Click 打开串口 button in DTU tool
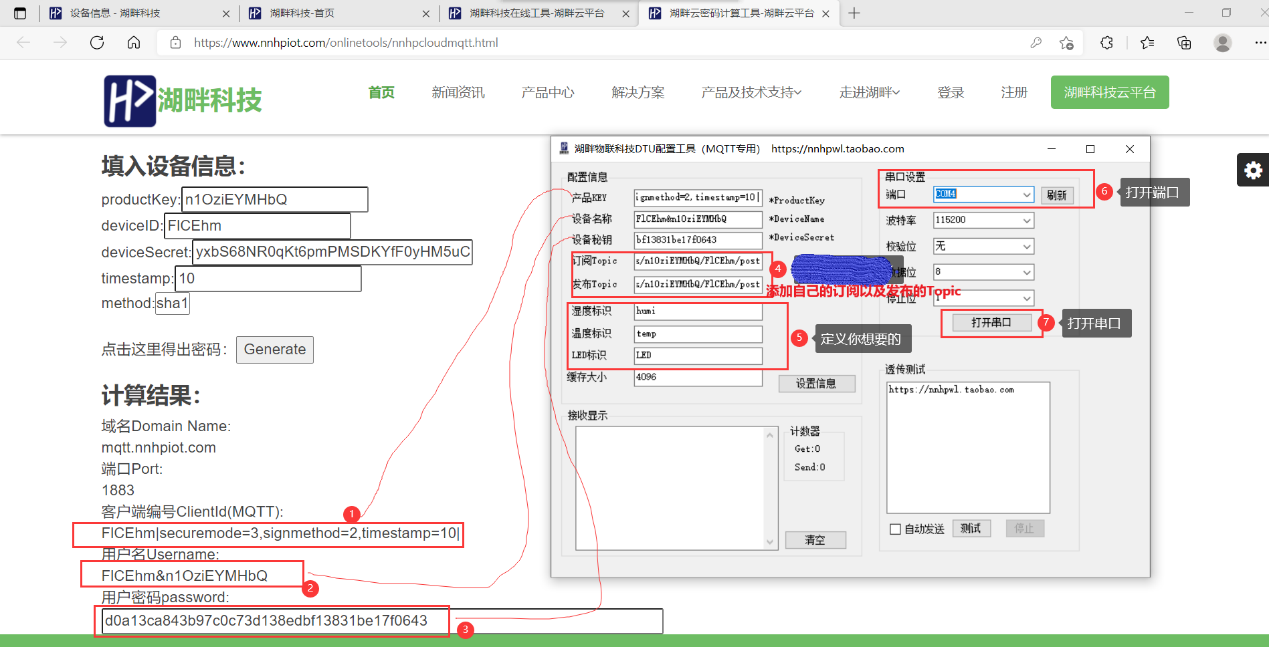 pyautogui.click(x=991, y=323)
